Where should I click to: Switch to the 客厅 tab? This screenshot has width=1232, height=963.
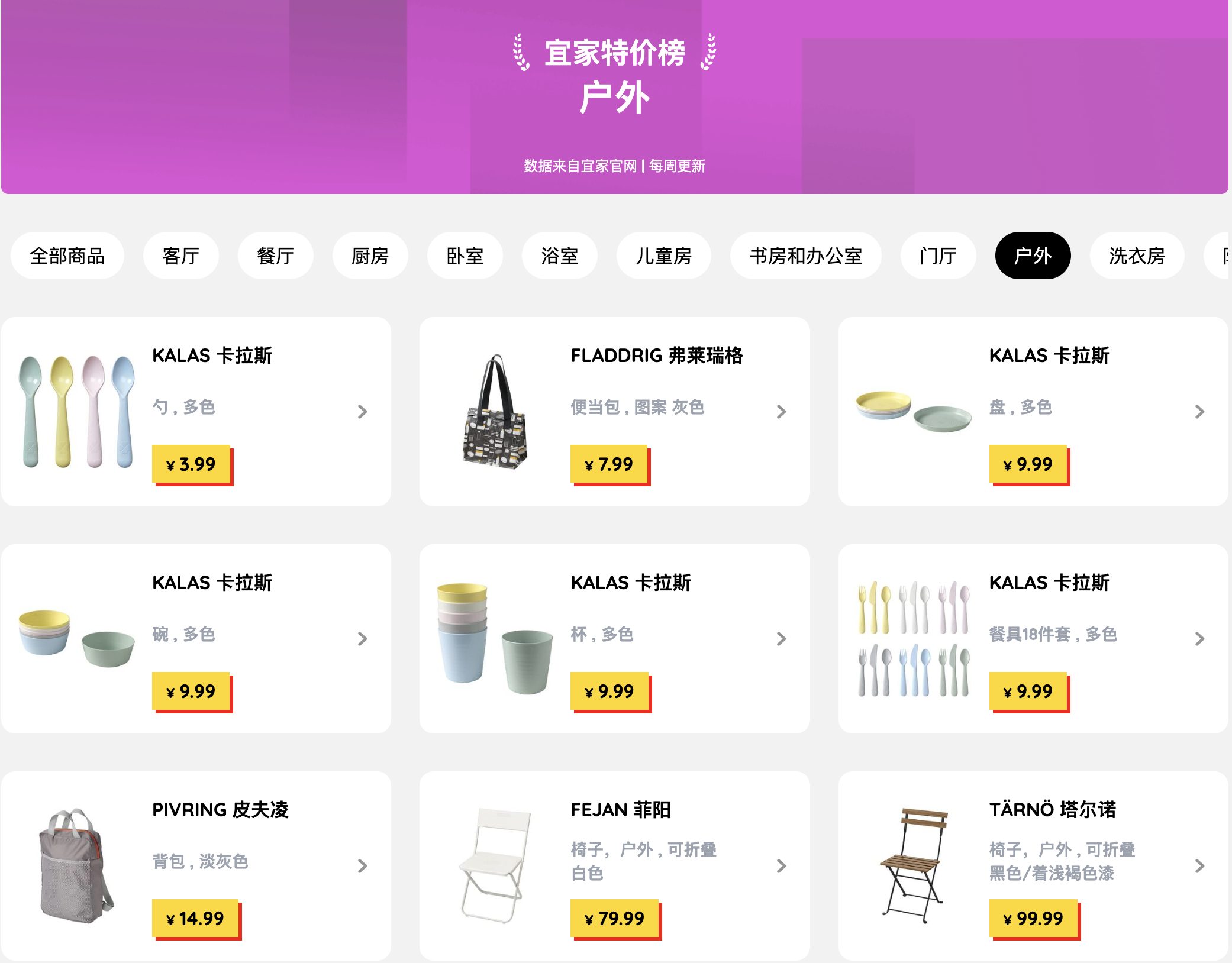pyautogui.click(x=181, y=256)
